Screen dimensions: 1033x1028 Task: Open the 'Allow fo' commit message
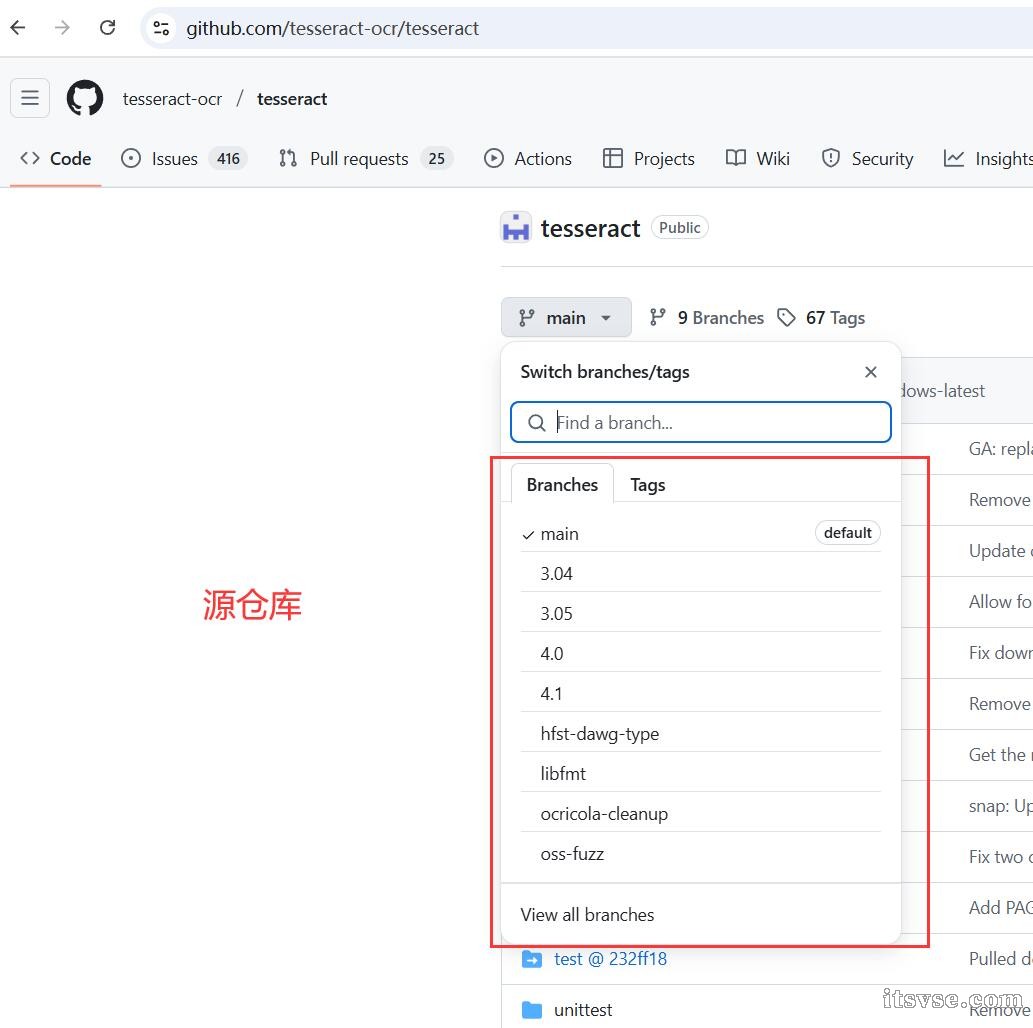(x=1000, y=602)
